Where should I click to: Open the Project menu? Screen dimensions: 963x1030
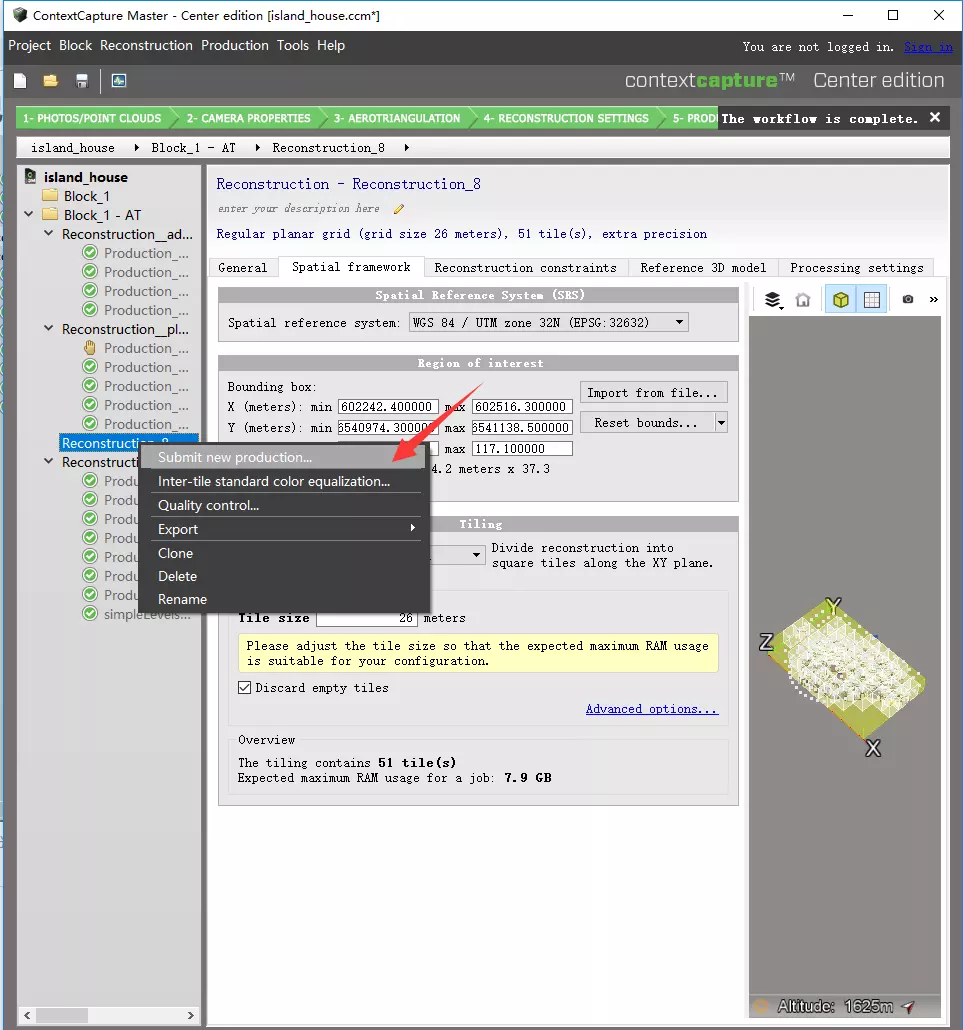point(30,45)
